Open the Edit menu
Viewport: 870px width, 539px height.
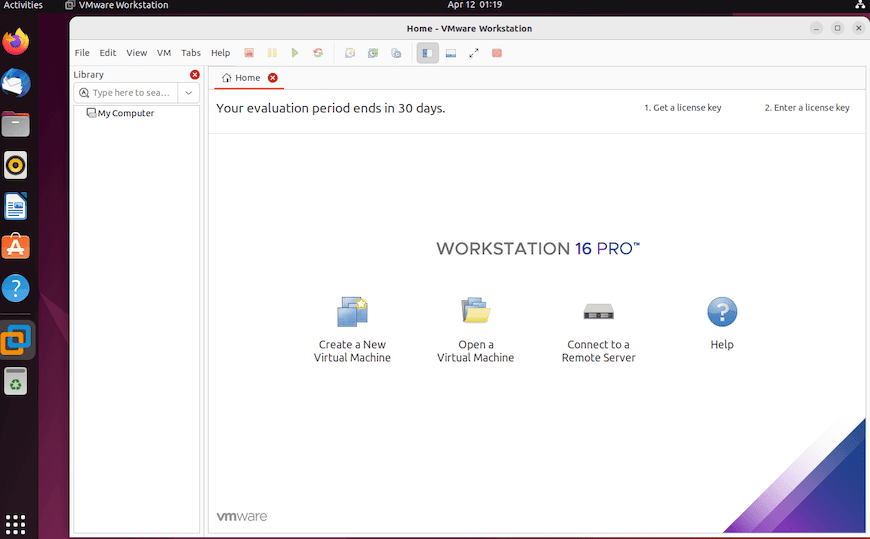coord(108,53)
